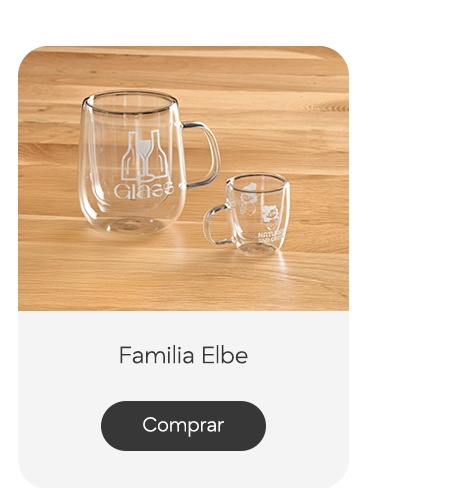Viewport: 450px width, 488px height.
Task: Click the large mug's glass handle
Action: pyautogui.click(x=202, y=154)
